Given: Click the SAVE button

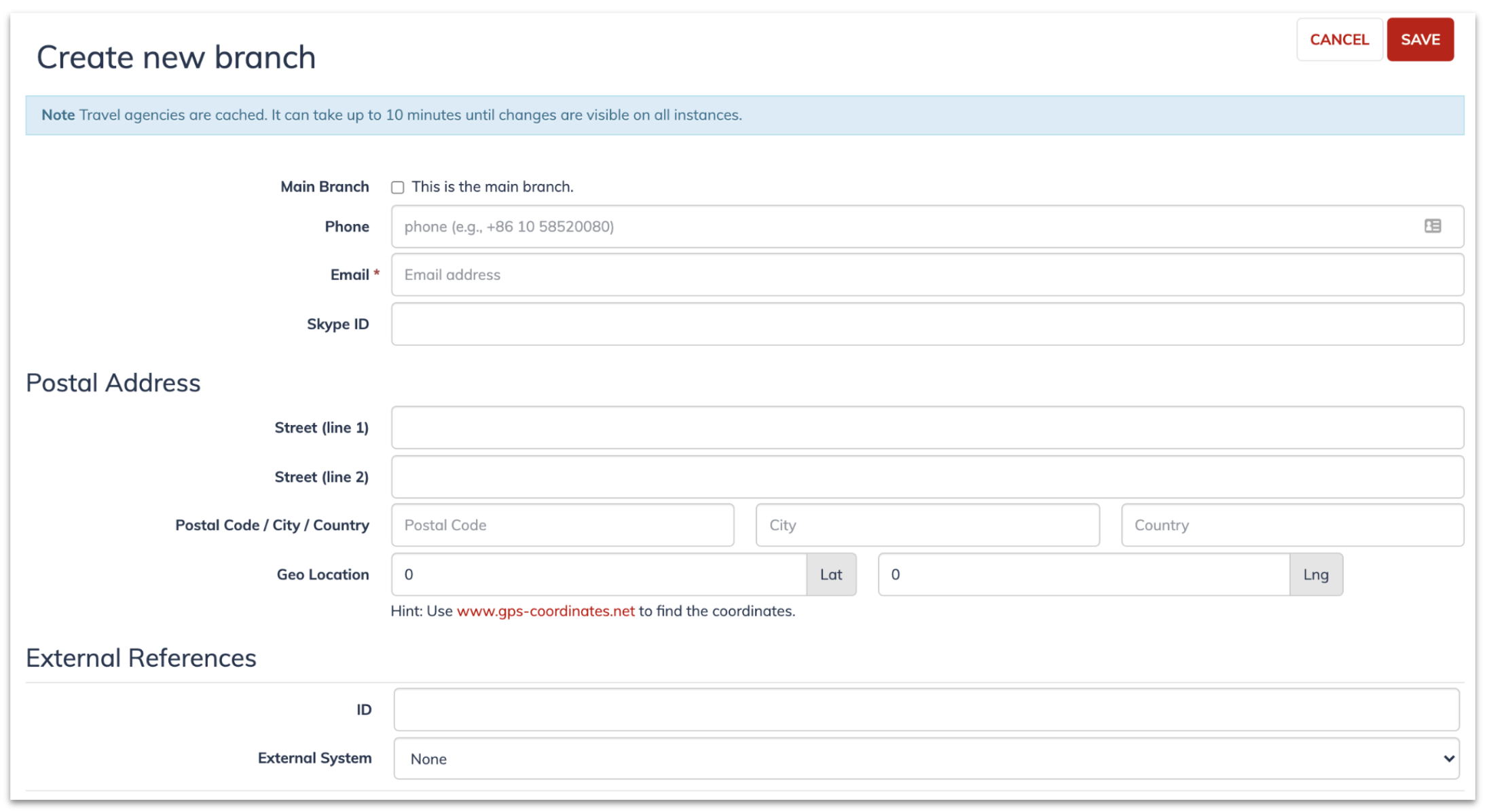Looking at the screenshot, I should [1420, 39].
